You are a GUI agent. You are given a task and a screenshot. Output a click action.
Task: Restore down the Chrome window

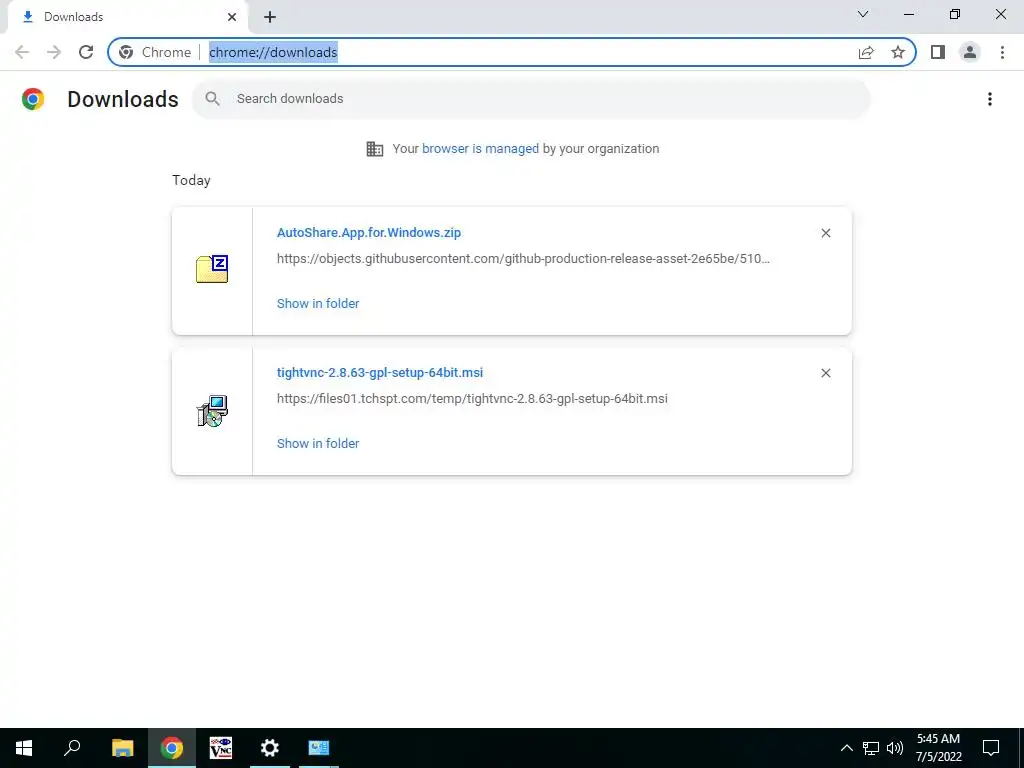pos(955,14)
